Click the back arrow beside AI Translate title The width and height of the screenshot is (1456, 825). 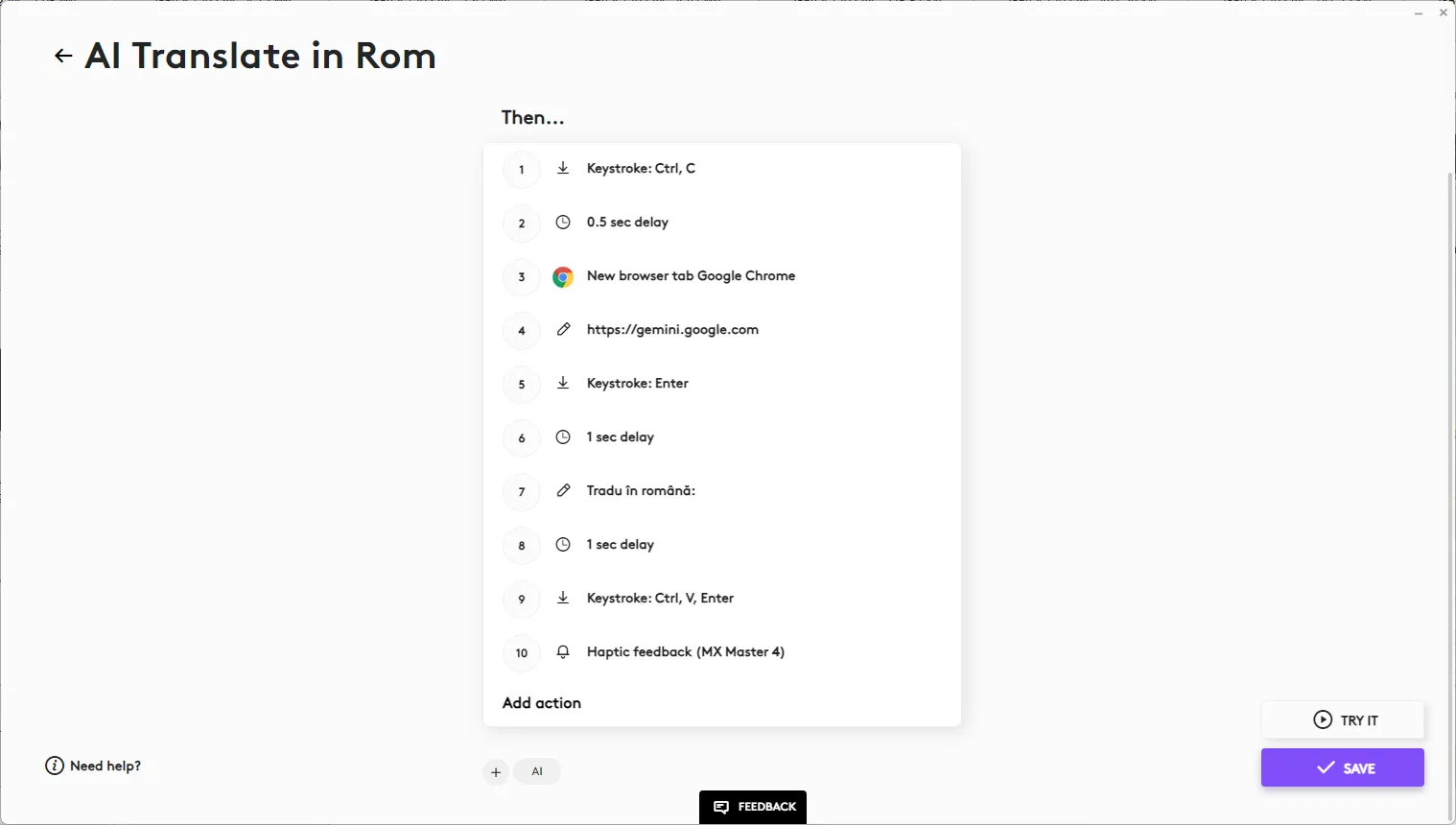point(63,57)
